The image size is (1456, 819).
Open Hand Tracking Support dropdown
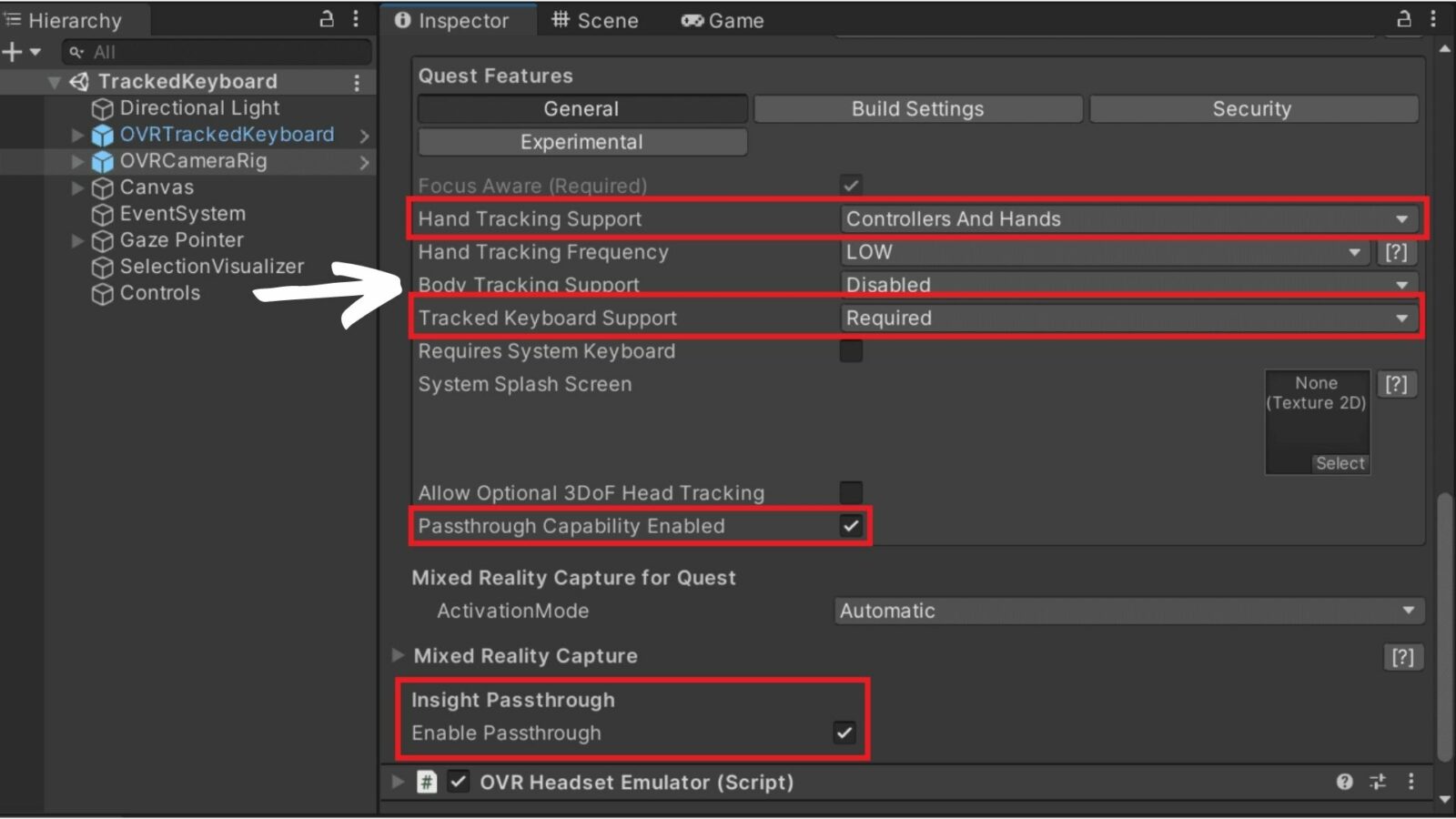coord(1127,219)
